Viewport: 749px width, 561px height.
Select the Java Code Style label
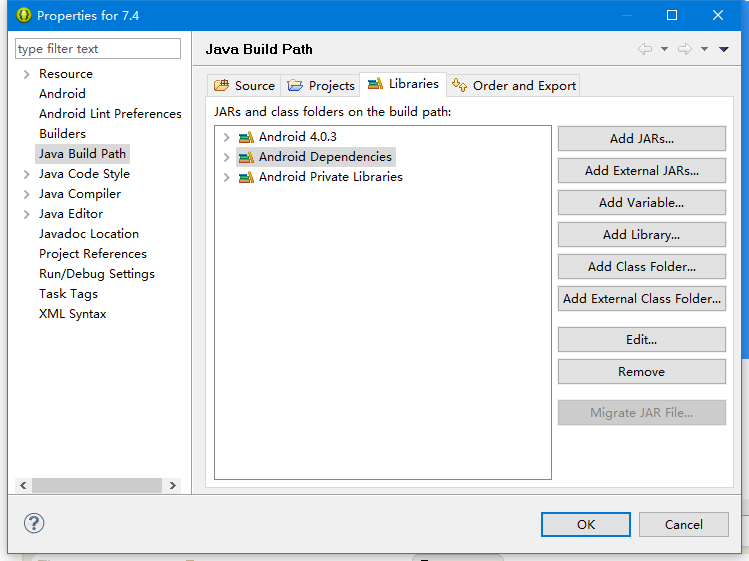coord(85,174)
